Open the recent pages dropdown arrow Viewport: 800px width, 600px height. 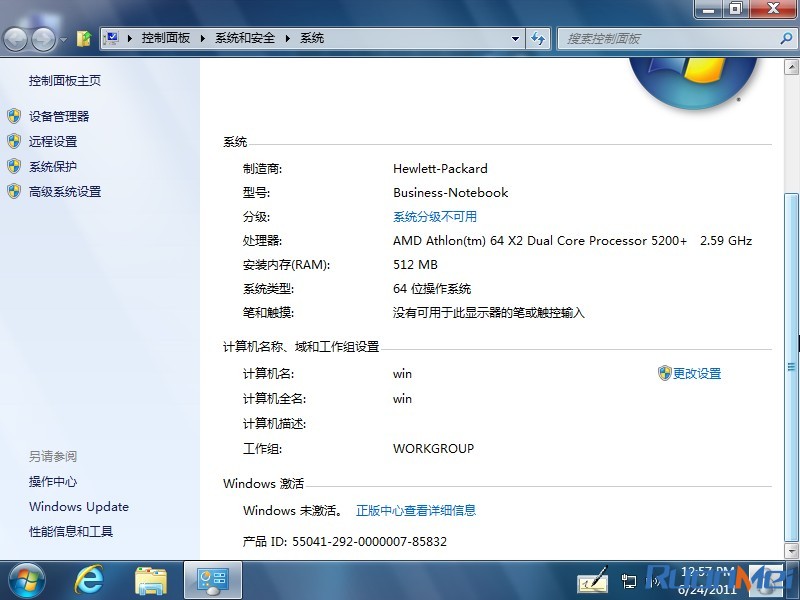pos(63,39)
